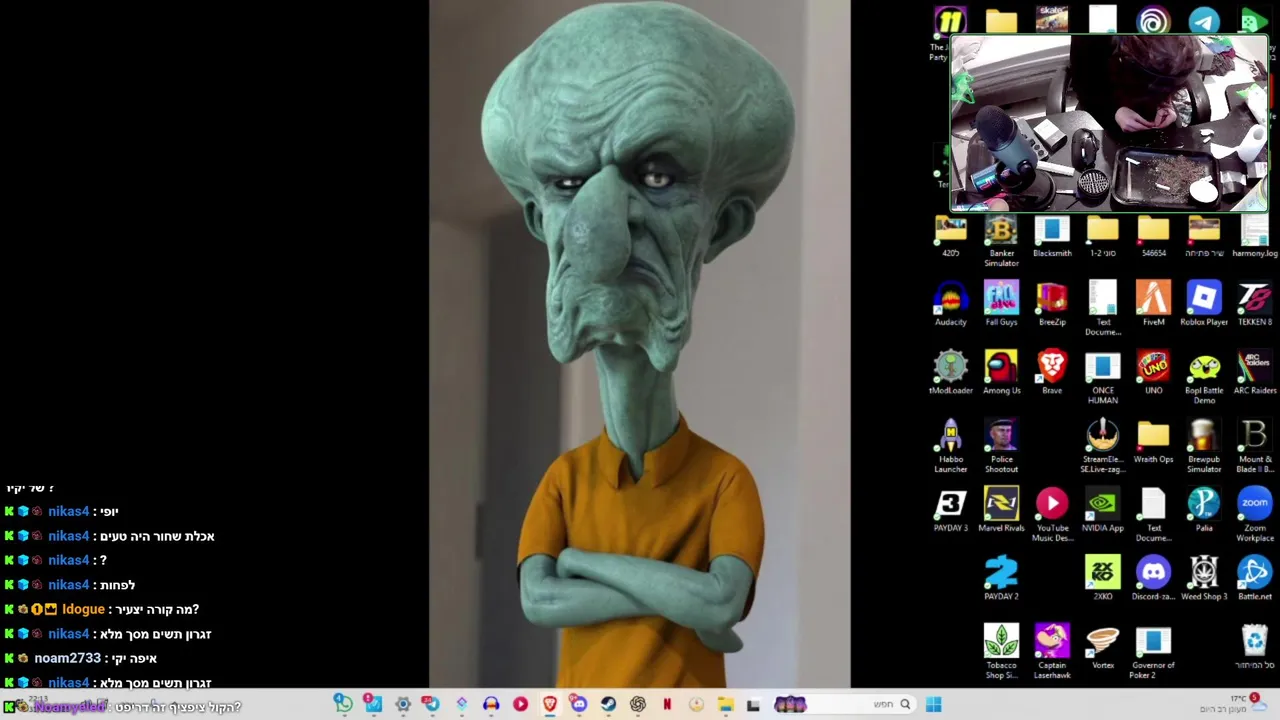Screen dimensions: 1280x720
Task: Click the Idogue username in chat
Action: tap(83, 609)
